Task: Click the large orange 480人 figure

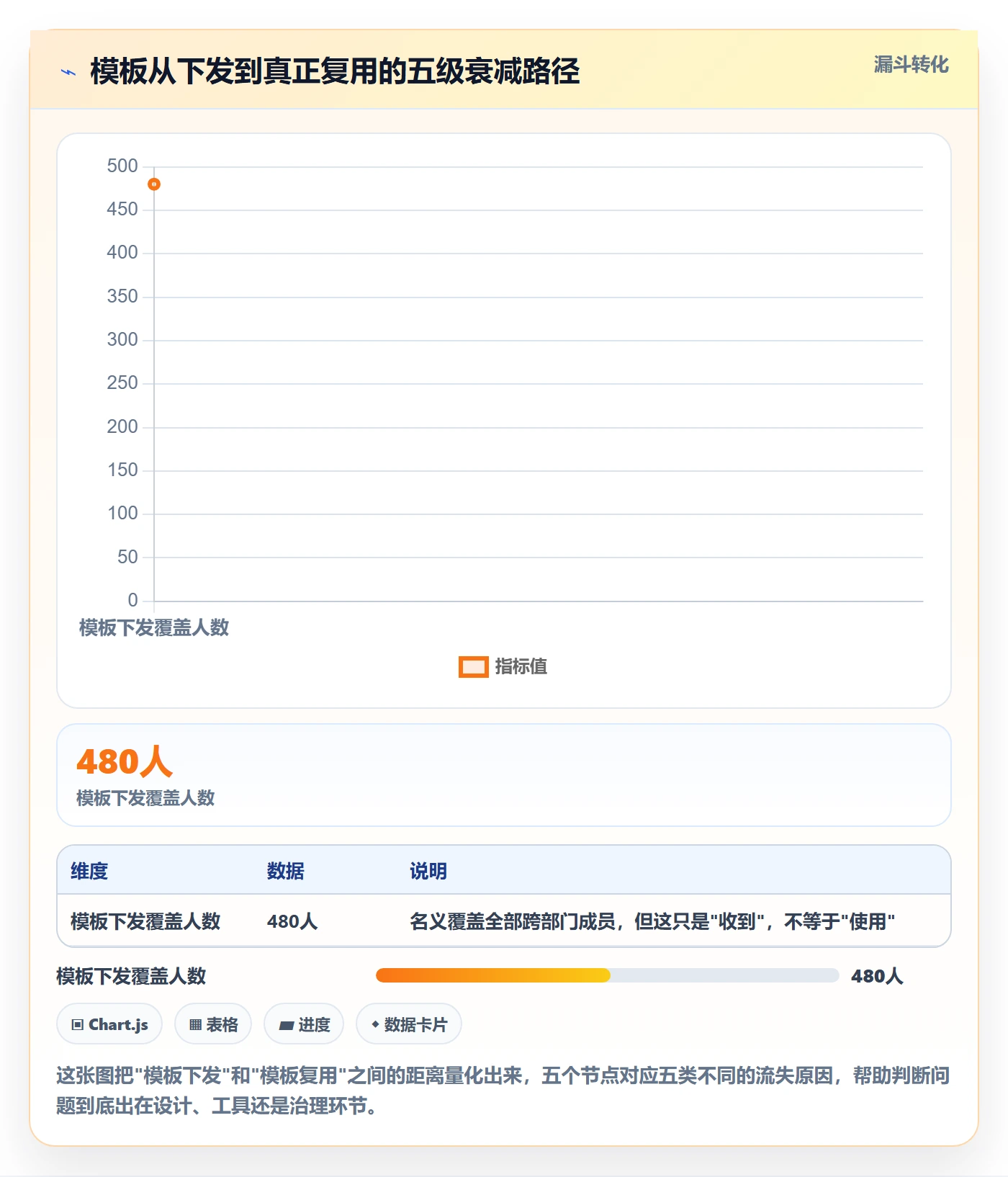Action: click(x=125, y=761)
